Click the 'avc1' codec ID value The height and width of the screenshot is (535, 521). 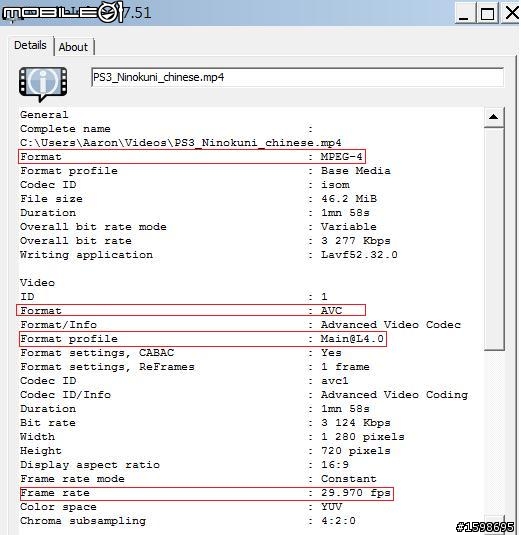click(x=335, y=381)
